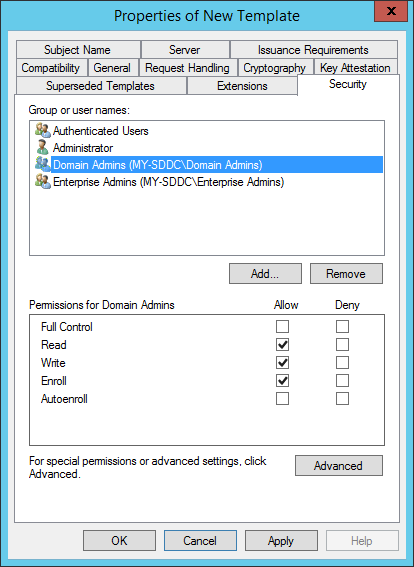414x567 pixels.
Task: Click the Add... button
Action: (265, 273)
